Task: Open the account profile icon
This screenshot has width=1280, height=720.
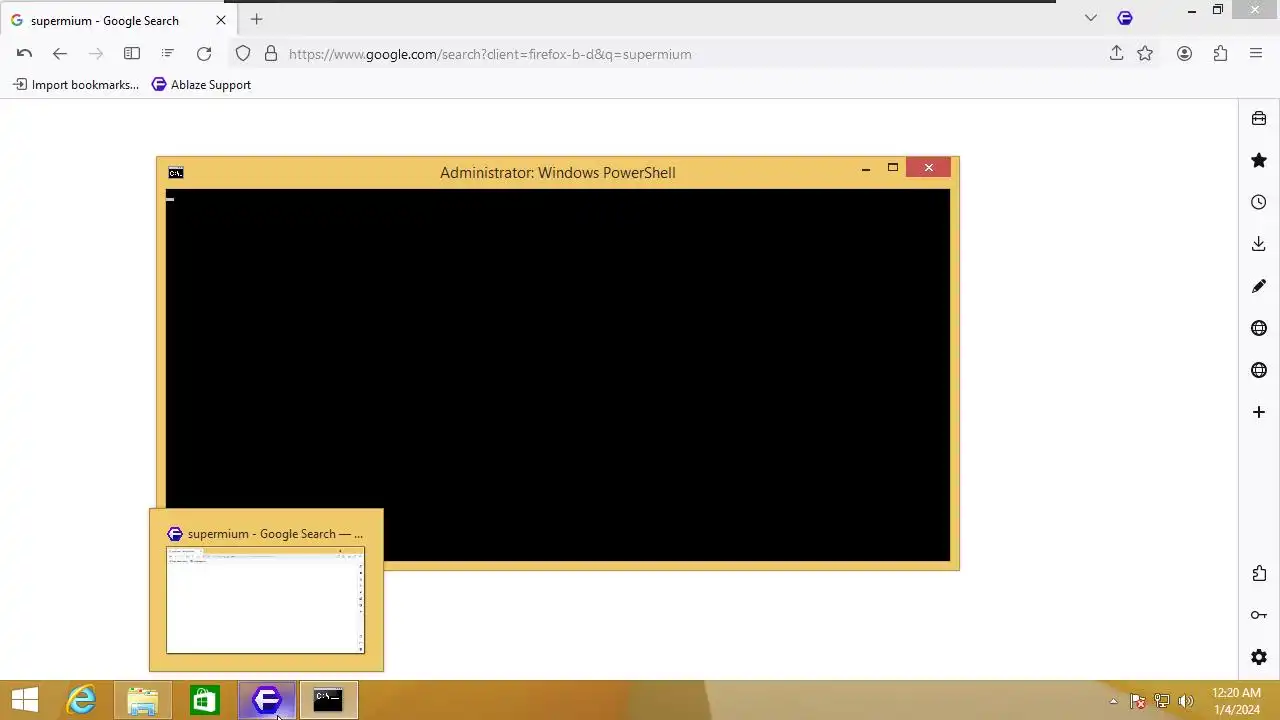Action: (x=1185, y=54)
